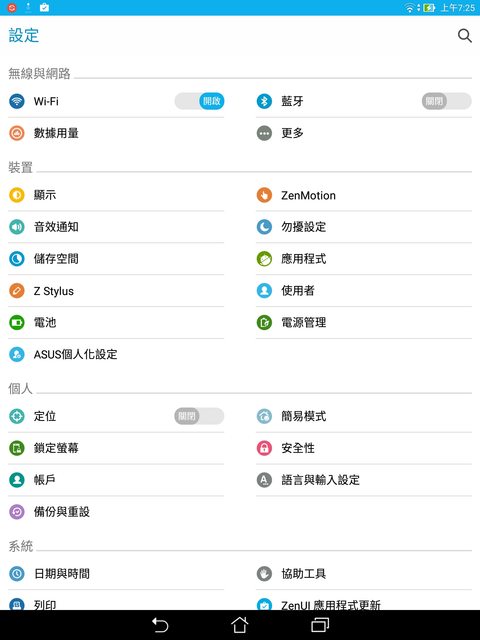Viewport: 480px width, 640px height.
Task: Open the 數據用量 data usage icon
Action: click(17, 133)
